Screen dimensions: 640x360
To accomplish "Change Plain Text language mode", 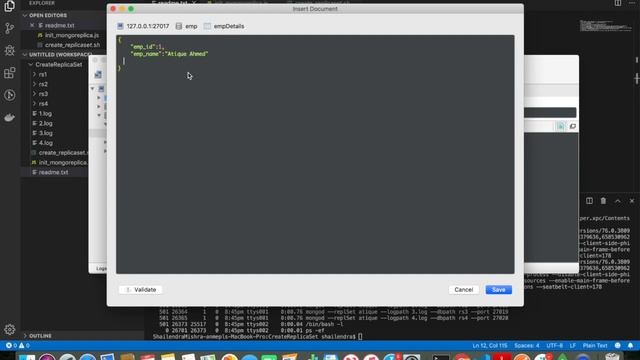I will pyautogui.click(x=595, y=345).
